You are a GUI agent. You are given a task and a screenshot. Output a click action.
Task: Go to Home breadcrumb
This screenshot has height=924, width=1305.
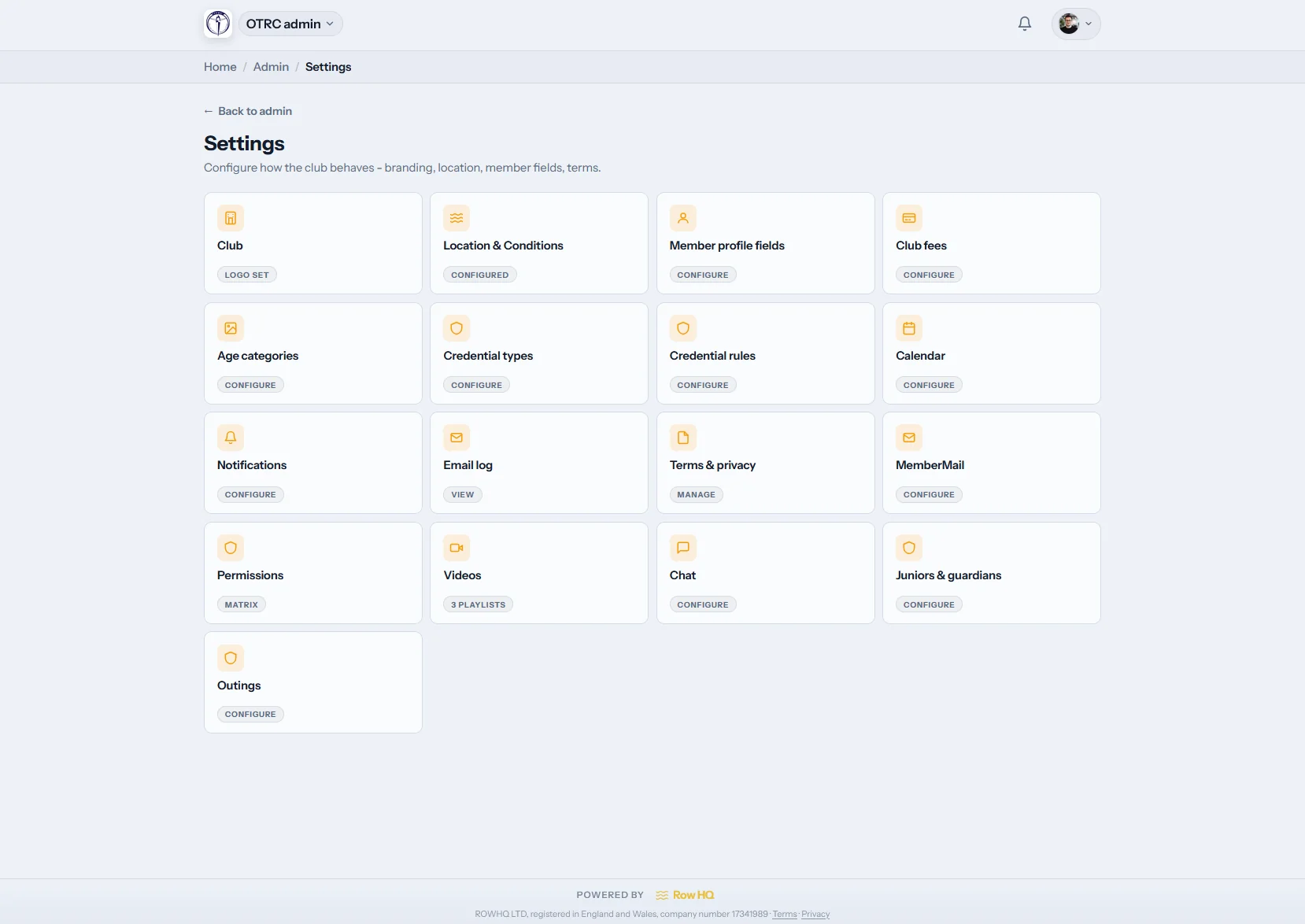coord(220,67)
